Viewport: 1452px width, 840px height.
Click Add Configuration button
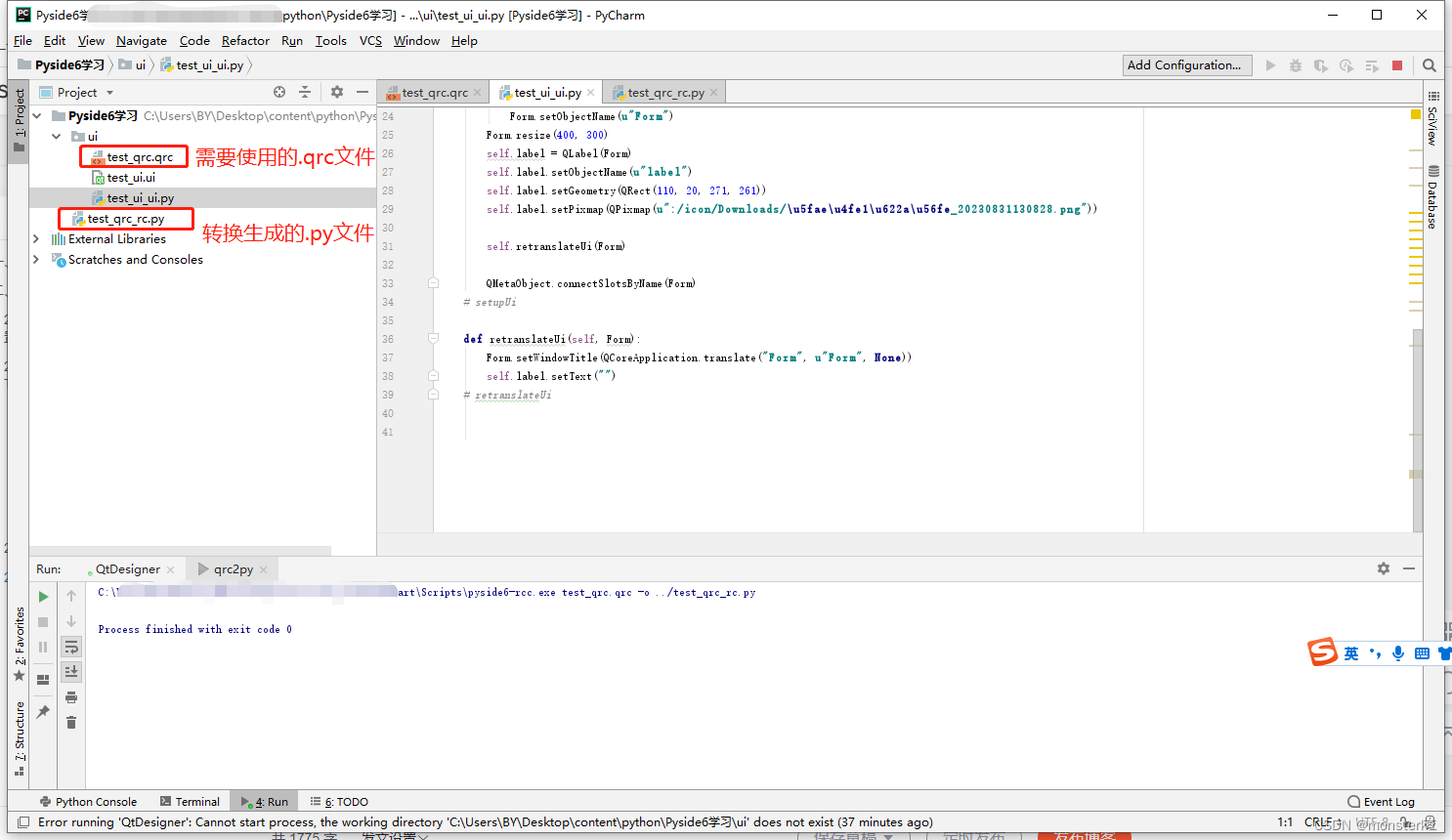click(x=1187, y=65)
